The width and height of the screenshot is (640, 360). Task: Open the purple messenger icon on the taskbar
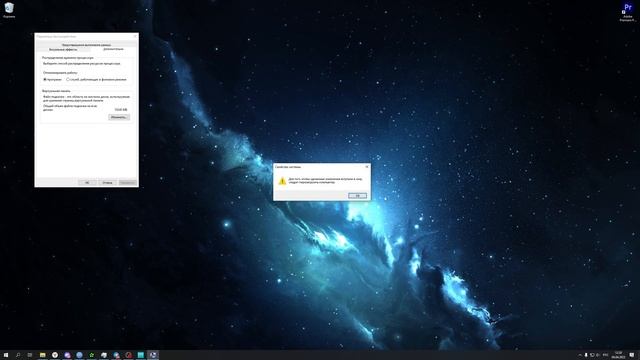pos(67,355)
